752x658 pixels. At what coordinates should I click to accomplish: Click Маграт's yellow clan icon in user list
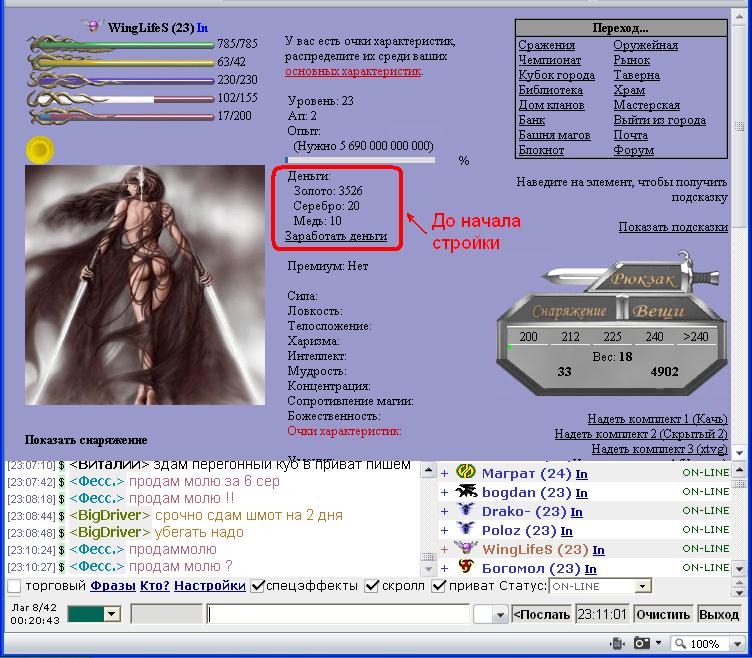click(x=465, y=472)
